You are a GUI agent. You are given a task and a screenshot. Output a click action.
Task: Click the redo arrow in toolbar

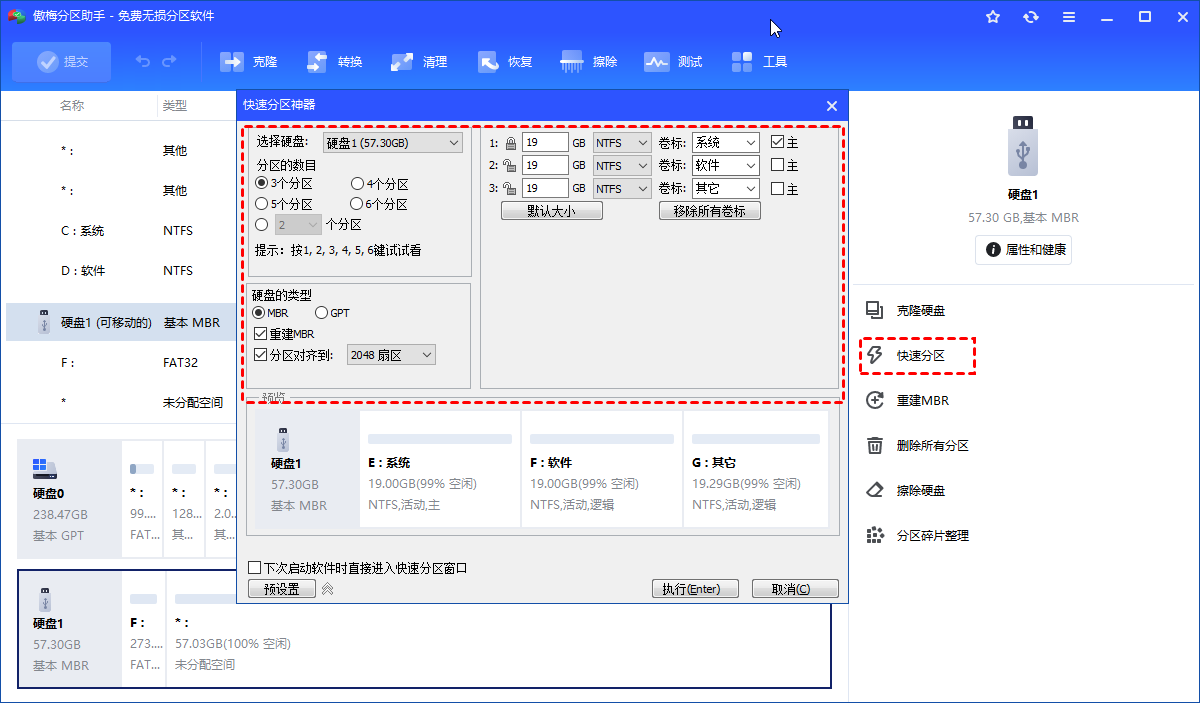pyautogui.click(x=169, y=62)
